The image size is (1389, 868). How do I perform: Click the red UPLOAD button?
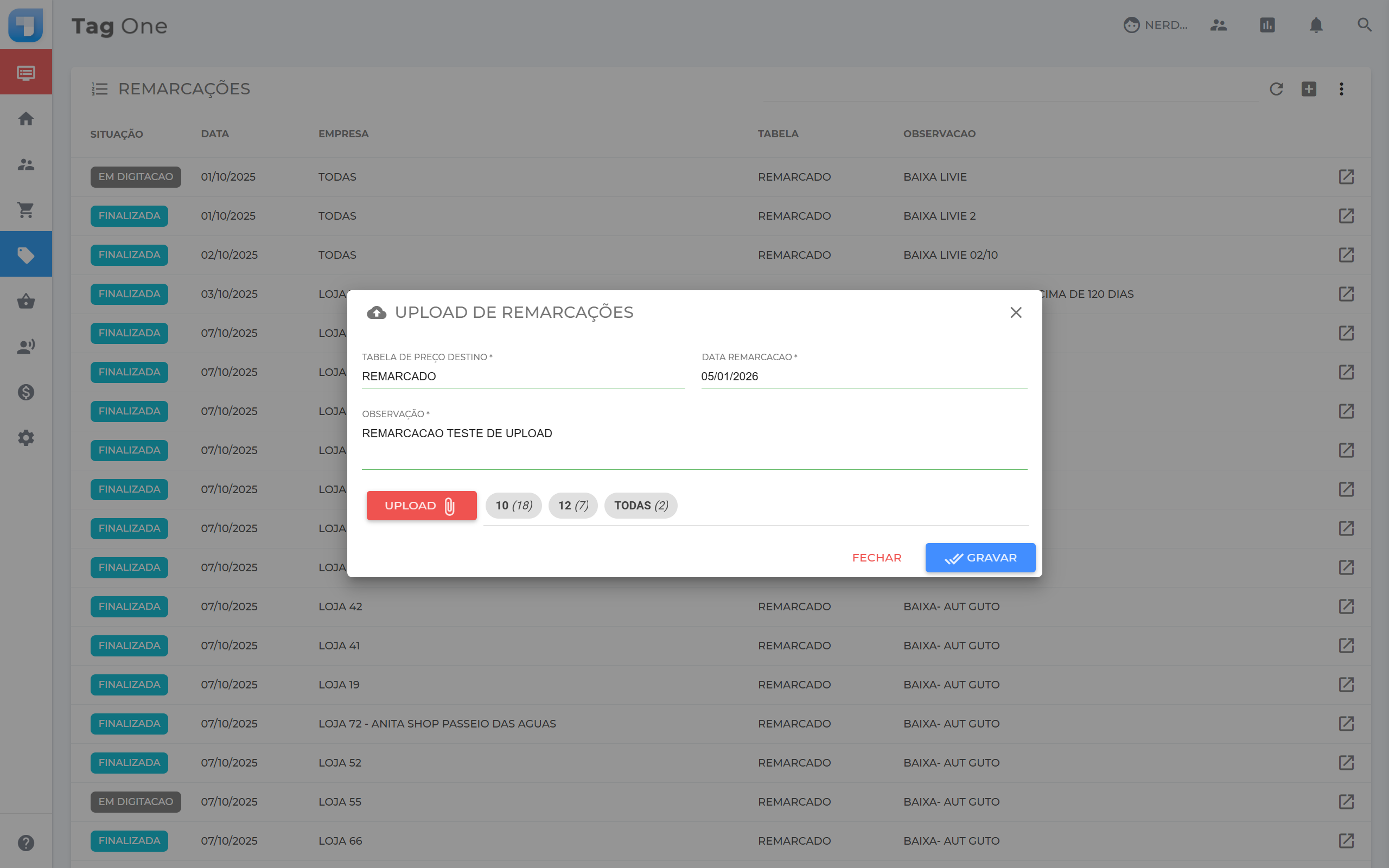pos(421,505)
